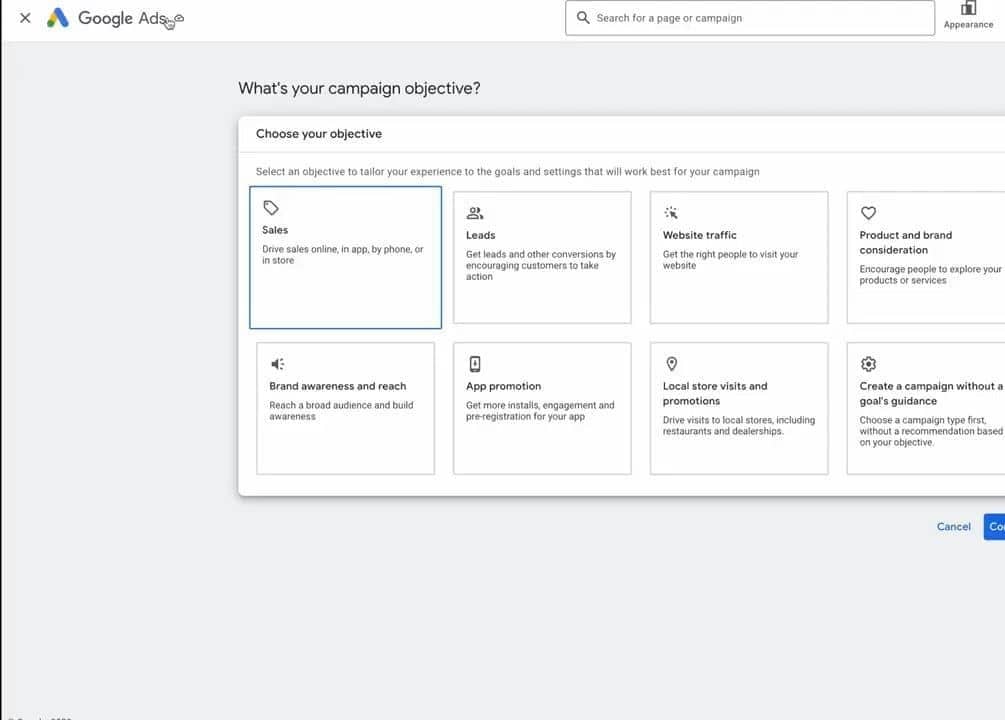The height and width of the screenshot is (720, 1005).
Task: Focus the Search for a page or campaign field
Action: point(760,18)
